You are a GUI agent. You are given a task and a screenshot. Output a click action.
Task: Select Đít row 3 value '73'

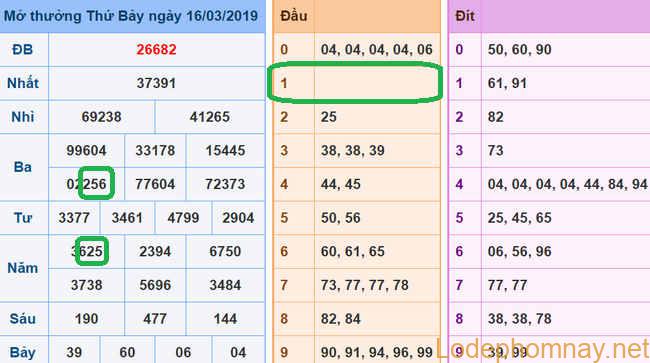495,150
